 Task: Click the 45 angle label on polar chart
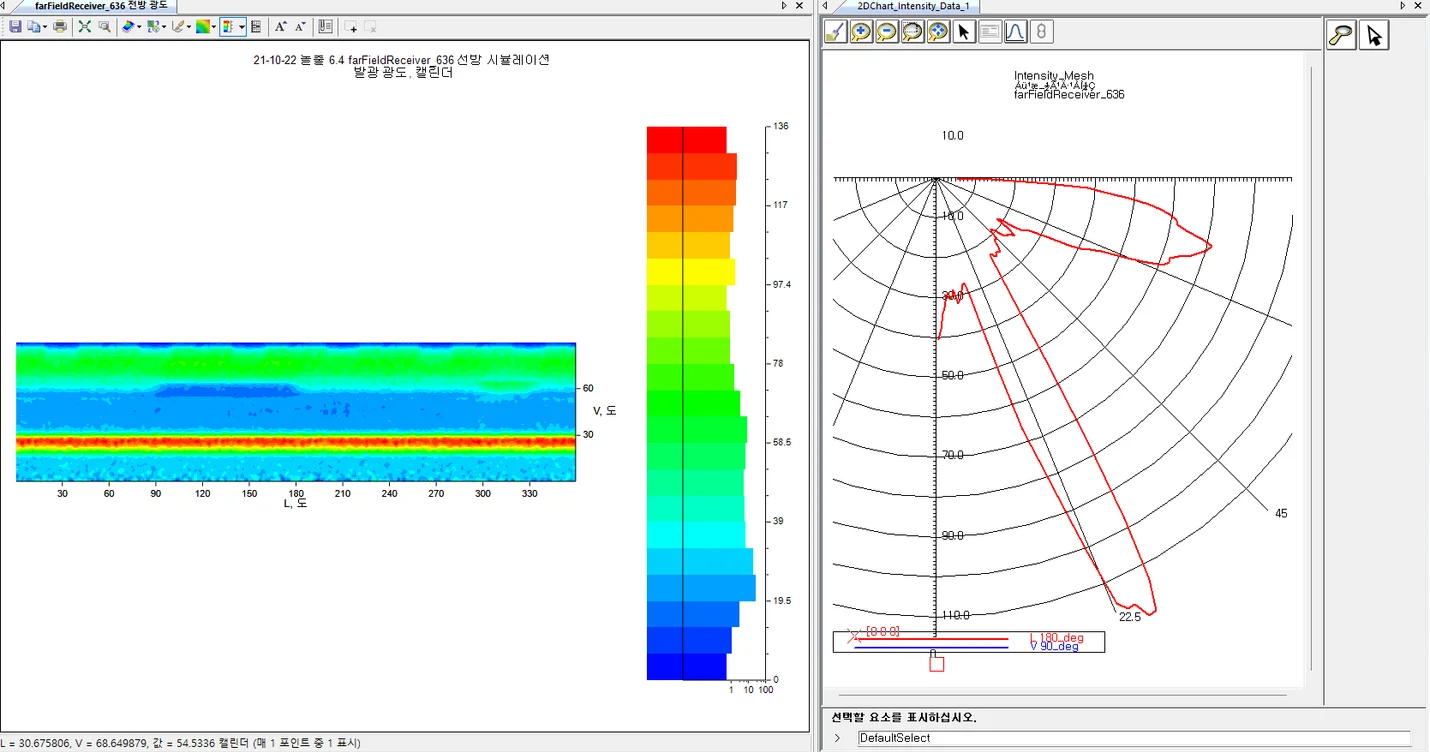point(1281,513)
